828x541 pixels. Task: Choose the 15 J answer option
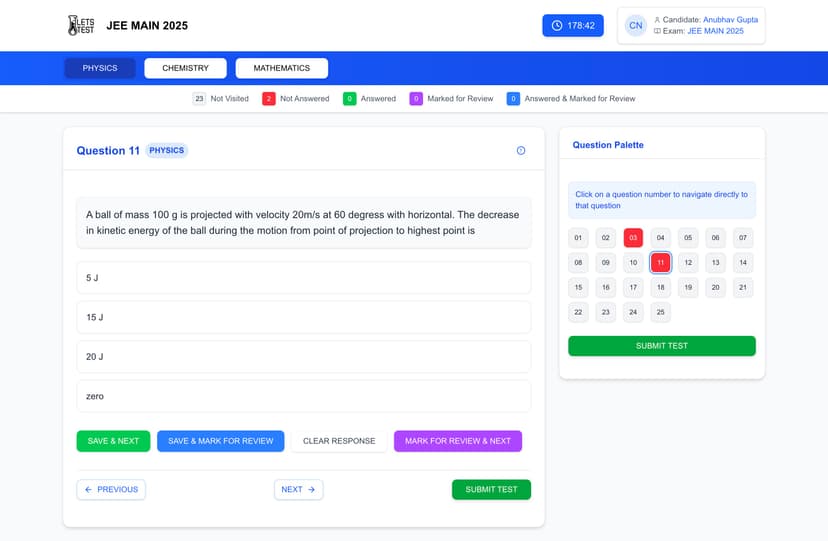pyautogui.click(x=303, y=317)
